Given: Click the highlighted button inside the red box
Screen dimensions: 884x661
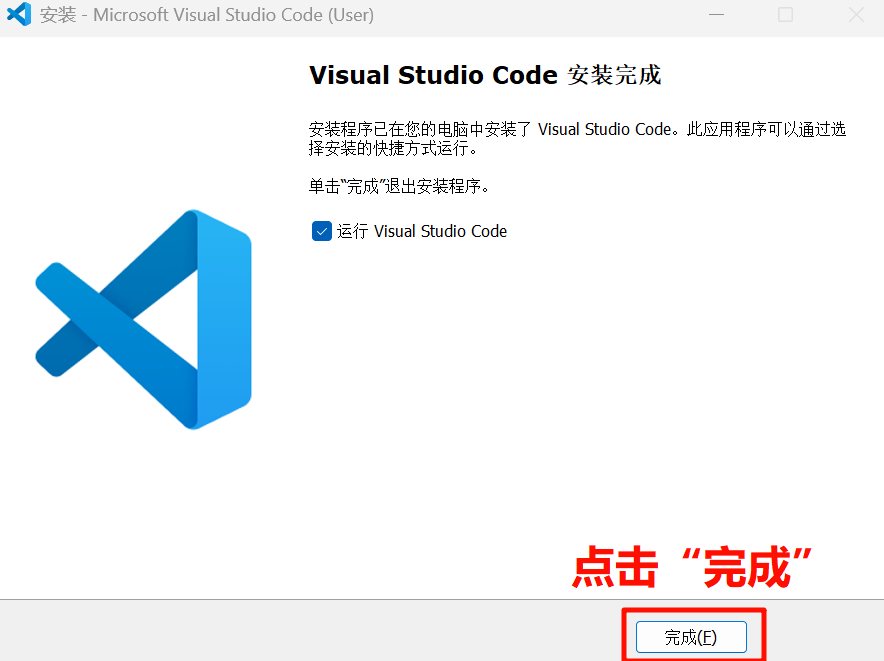Looking at the screenshot, I should pyautogui.click(x=691, y=636).
